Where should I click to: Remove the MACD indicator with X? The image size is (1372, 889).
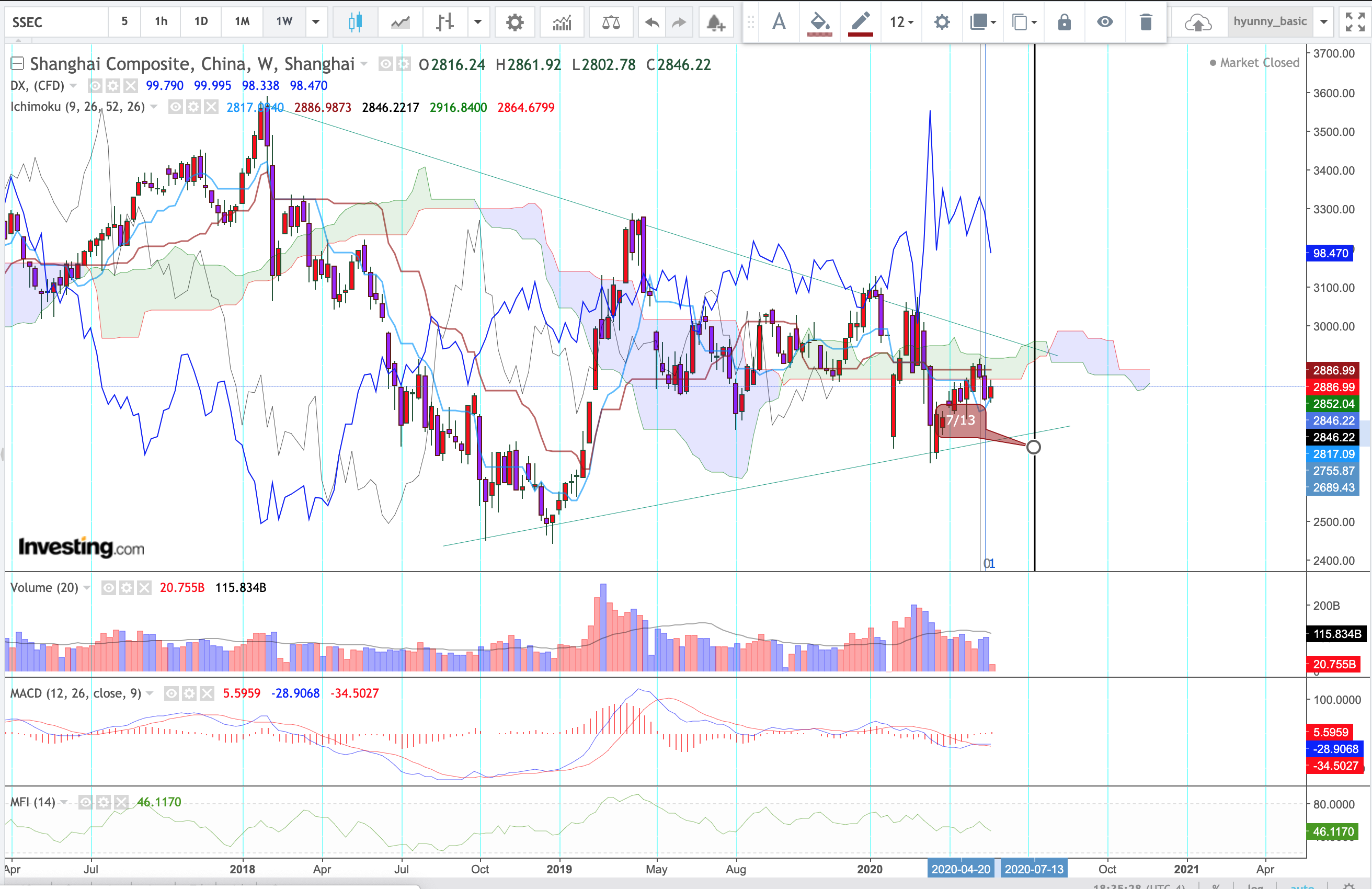207,693
